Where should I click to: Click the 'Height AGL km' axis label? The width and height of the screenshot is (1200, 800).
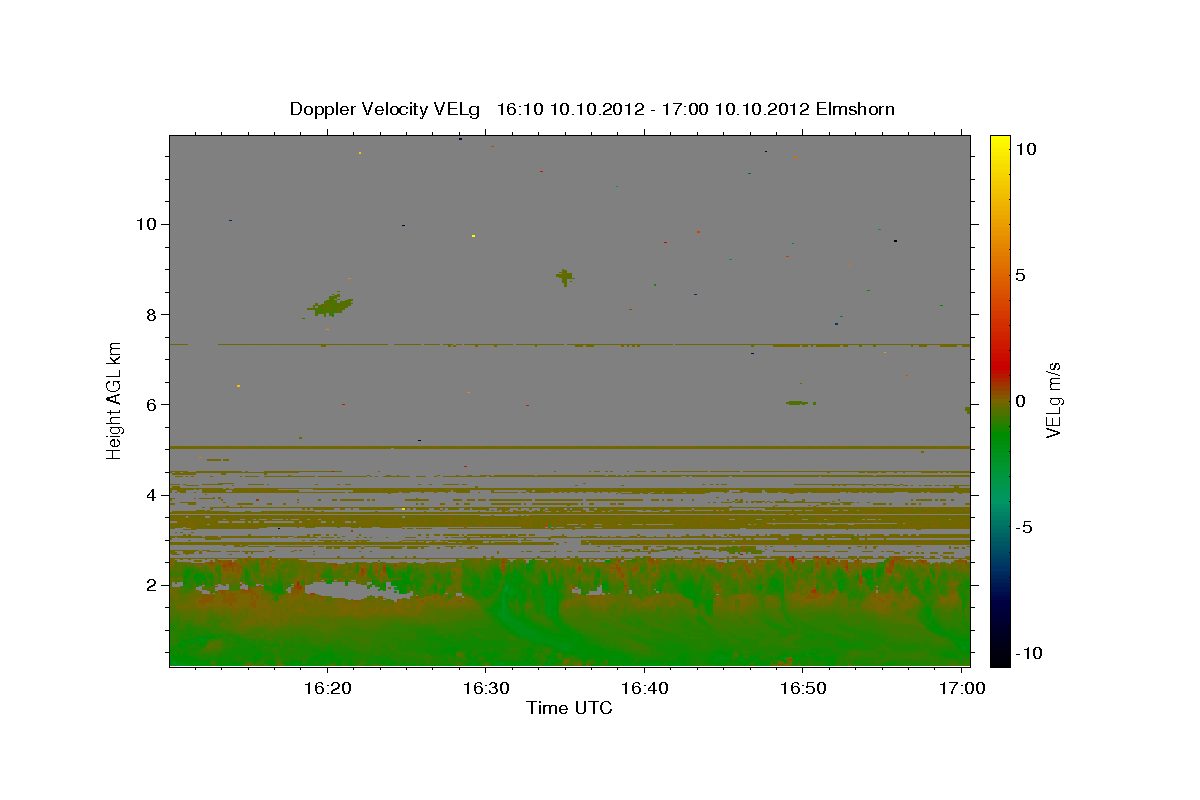114,400
